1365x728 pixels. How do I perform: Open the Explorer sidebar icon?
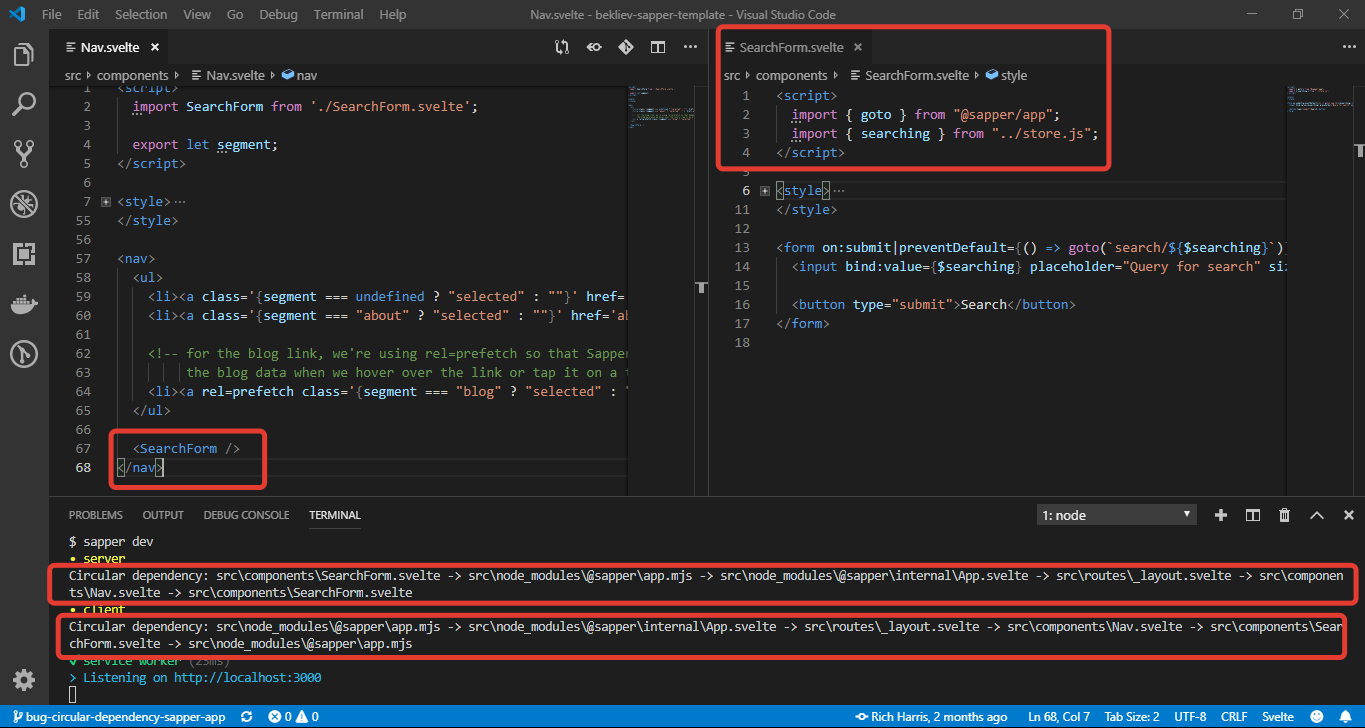[24, 55]
